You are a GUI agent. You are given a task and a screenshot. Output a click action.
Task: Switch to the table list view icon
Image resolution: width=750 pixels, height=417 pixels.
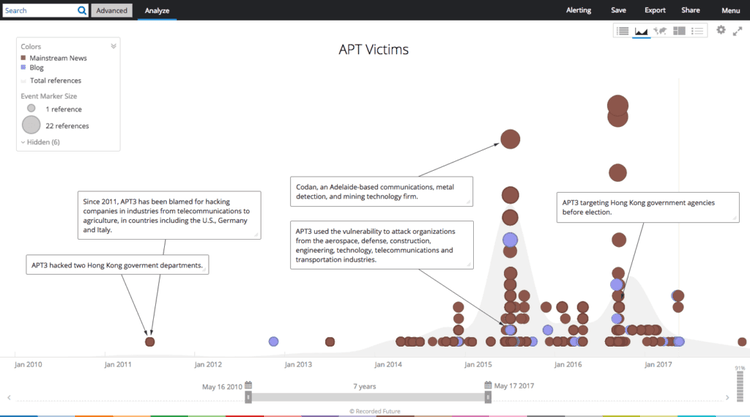623,31
